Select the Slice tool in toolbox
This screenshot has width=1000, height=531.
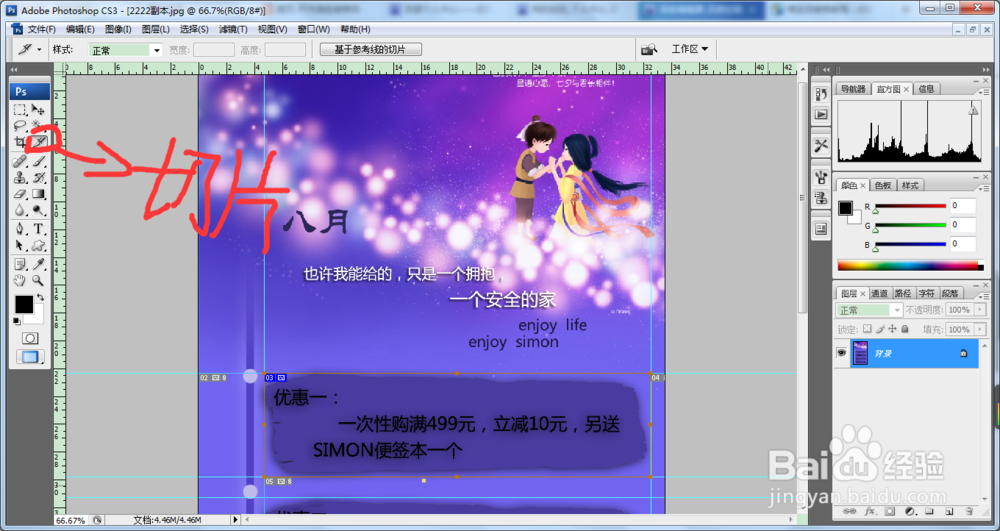click(40, 142)
